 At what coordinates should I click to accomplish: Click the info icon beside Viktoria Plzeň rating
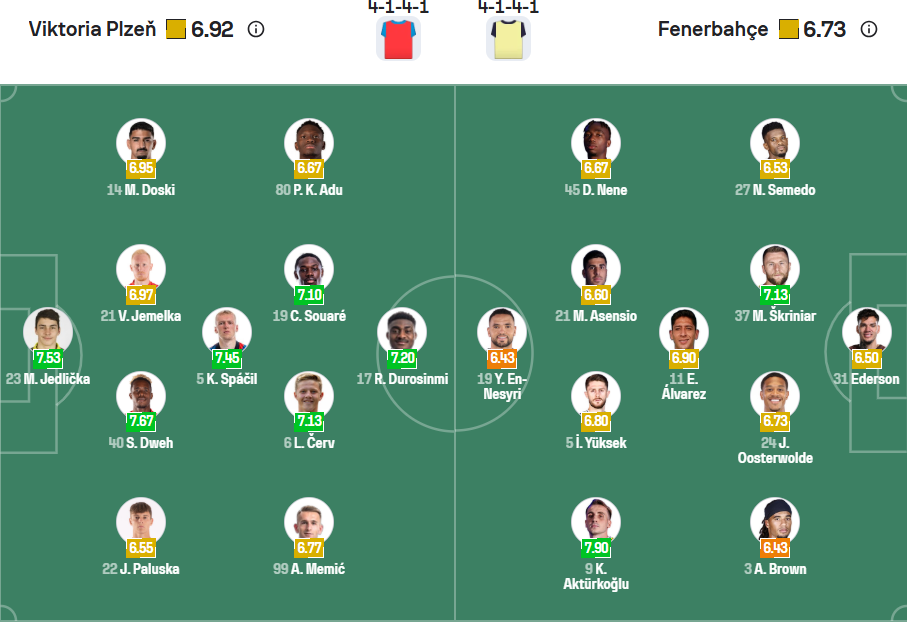(x=256, y=29)
